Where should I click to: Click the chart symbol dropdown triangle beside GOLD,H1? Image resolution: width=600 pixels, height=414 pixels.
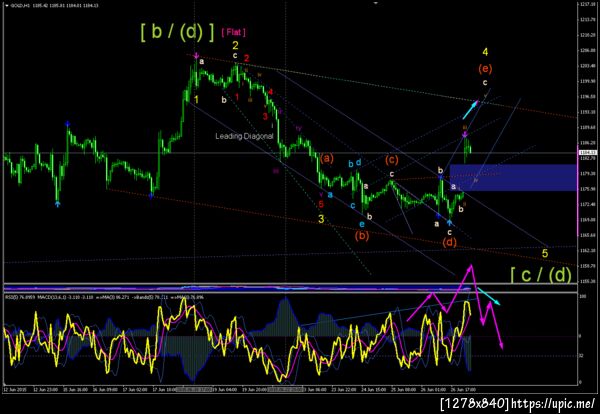(x=6, y=5)
